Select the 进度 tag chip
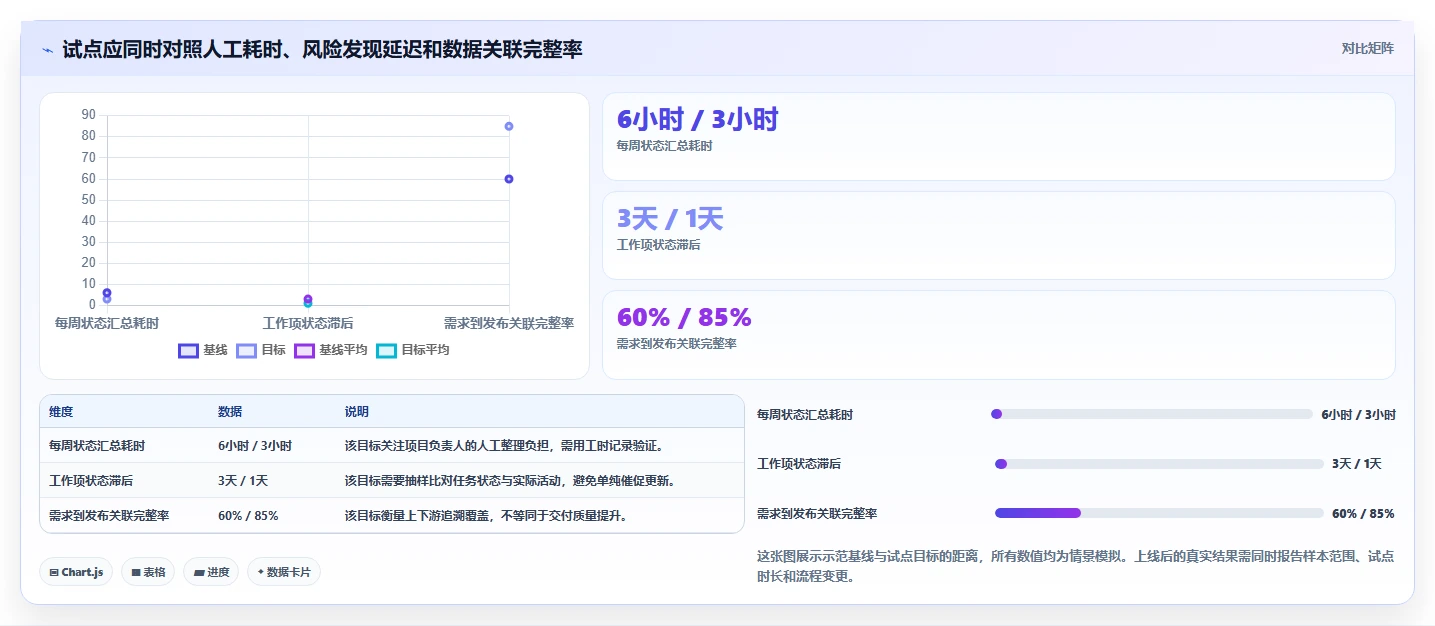The height and width of the screenshot is (626, 1435). (x=211, y=572)
